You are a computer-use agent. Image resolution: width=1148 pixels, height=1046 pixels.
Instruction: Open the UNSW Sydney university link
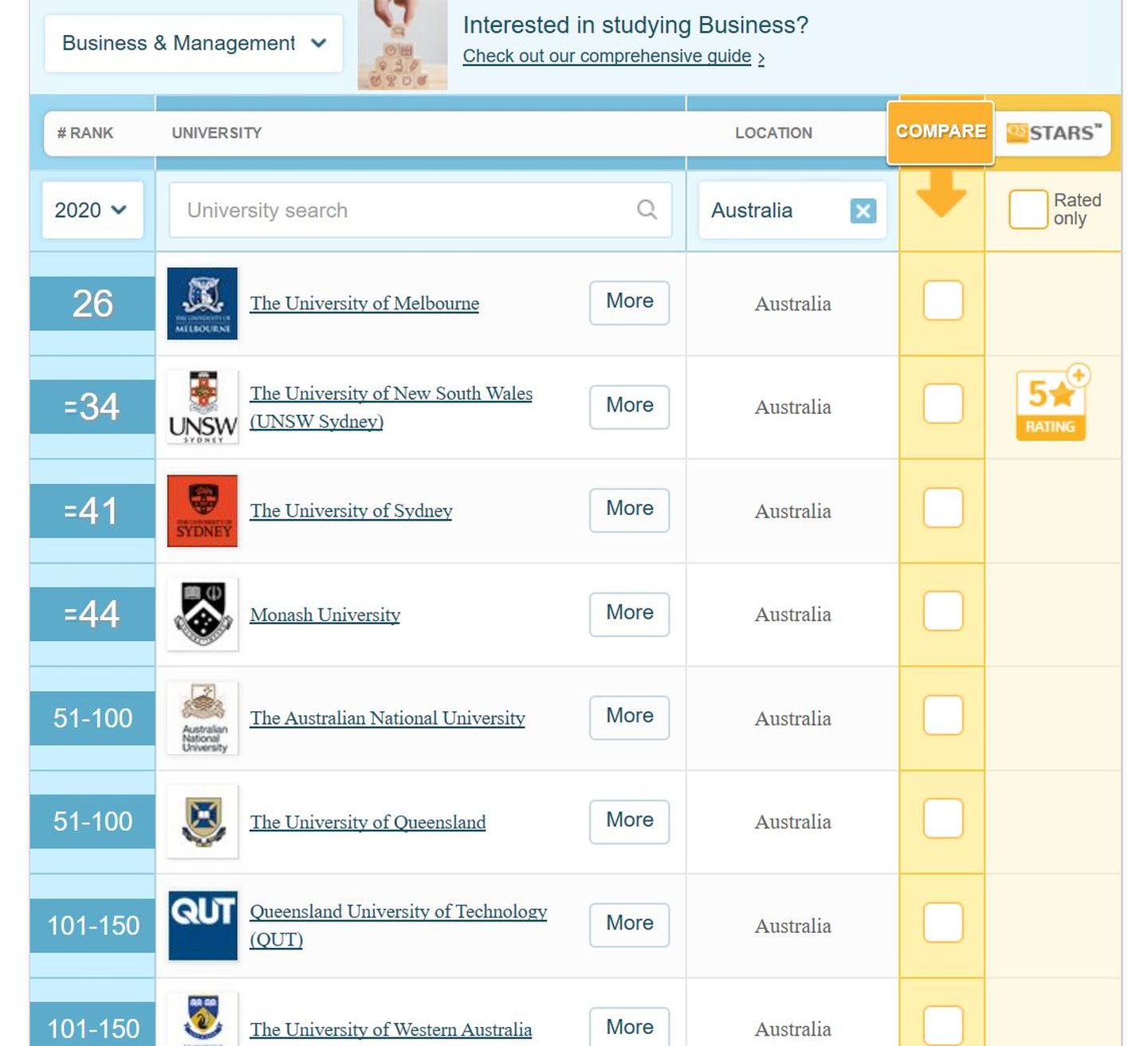point(391,407)
